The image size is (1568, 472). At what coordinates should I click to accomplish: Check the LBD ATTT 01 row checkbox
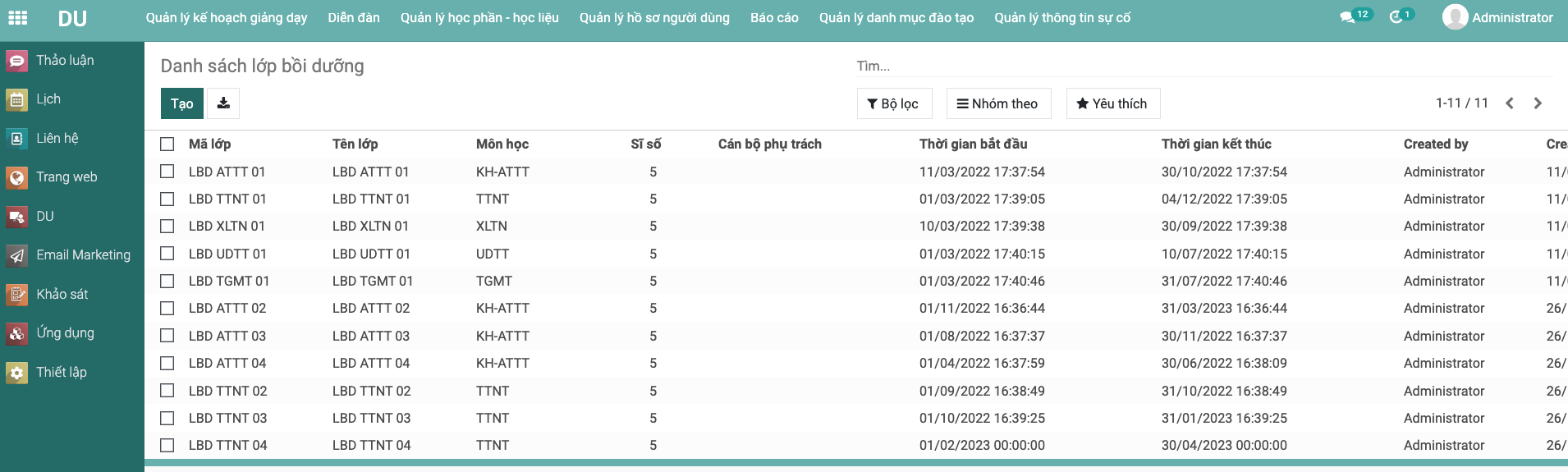pyautogui.click(x=167, y=172)
